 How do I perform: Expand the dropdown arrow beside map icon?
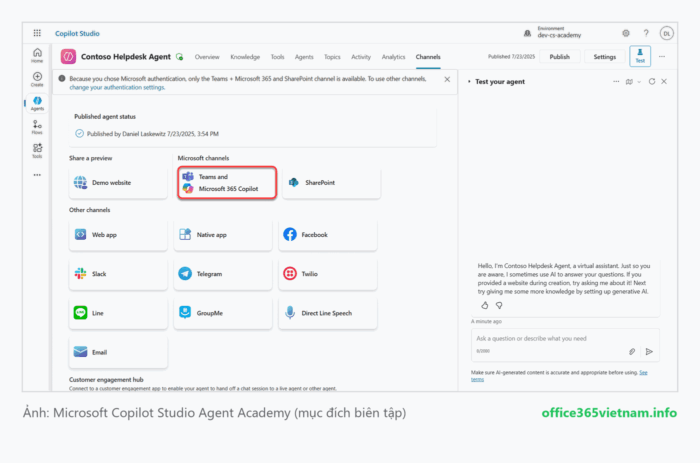639,82
